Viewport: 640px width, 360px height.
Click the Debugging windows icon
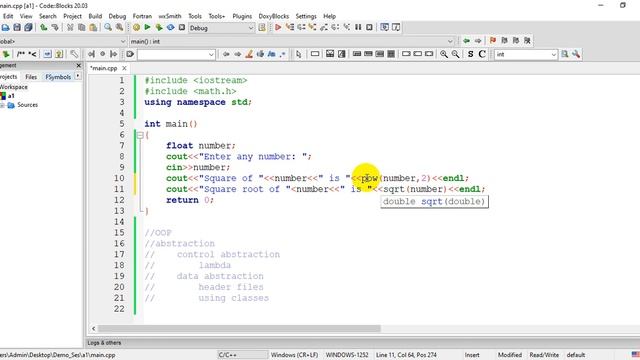pyautogui.click(x=384, y=27)
